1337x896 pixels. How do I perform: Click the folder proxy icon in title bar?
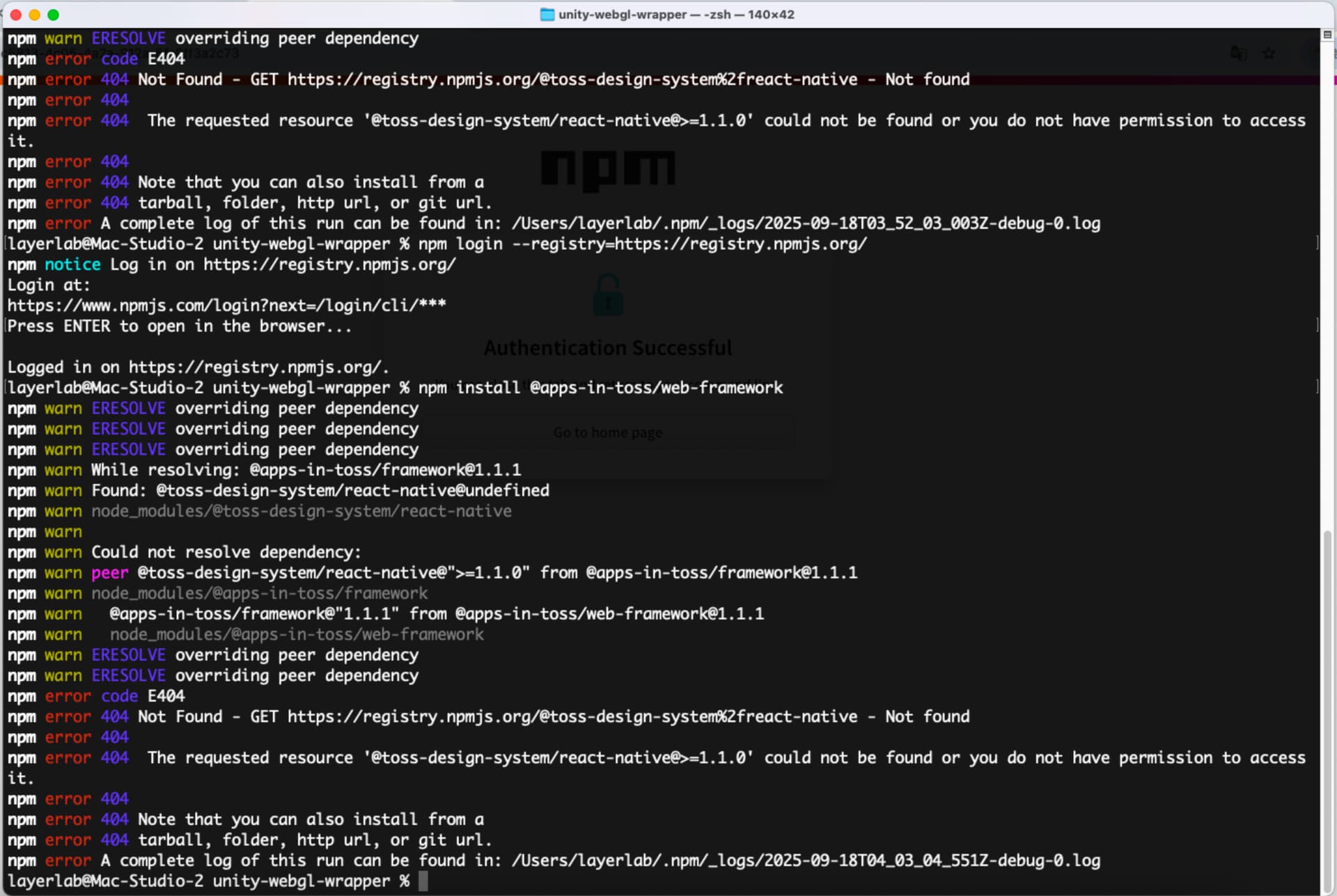(x=547, y=15)
